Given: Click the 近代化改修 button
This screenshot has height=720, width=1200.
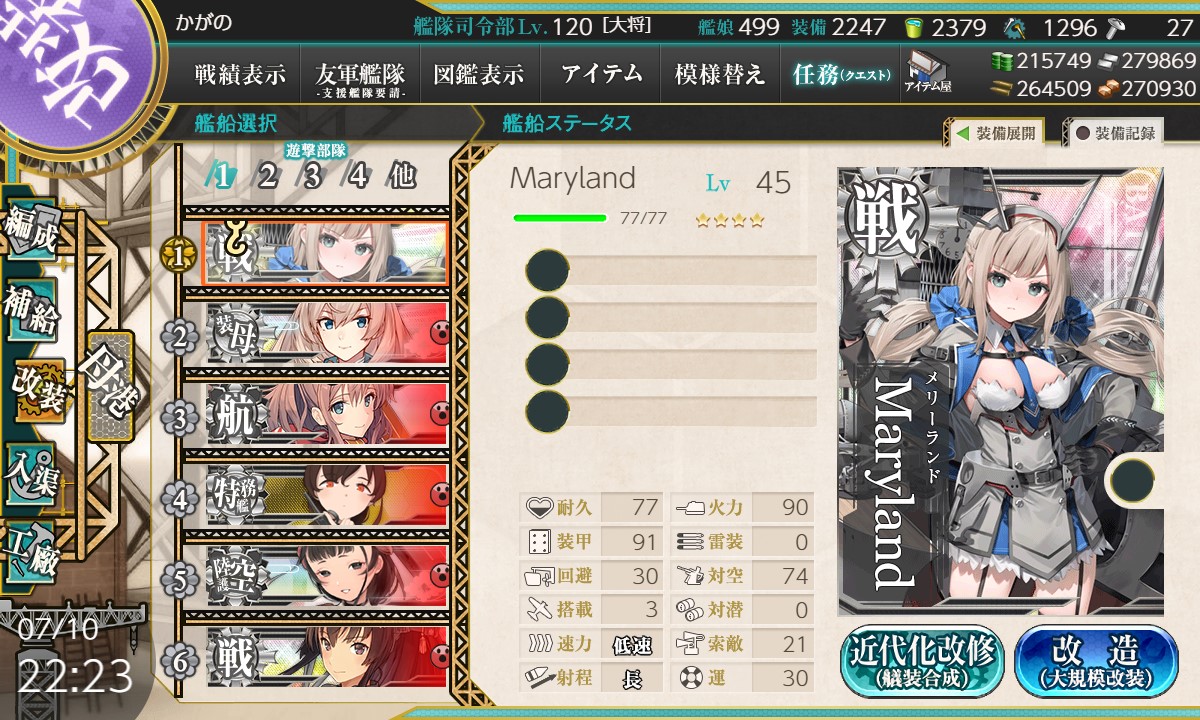Looking at the screenshot, I should click(923, 662).
